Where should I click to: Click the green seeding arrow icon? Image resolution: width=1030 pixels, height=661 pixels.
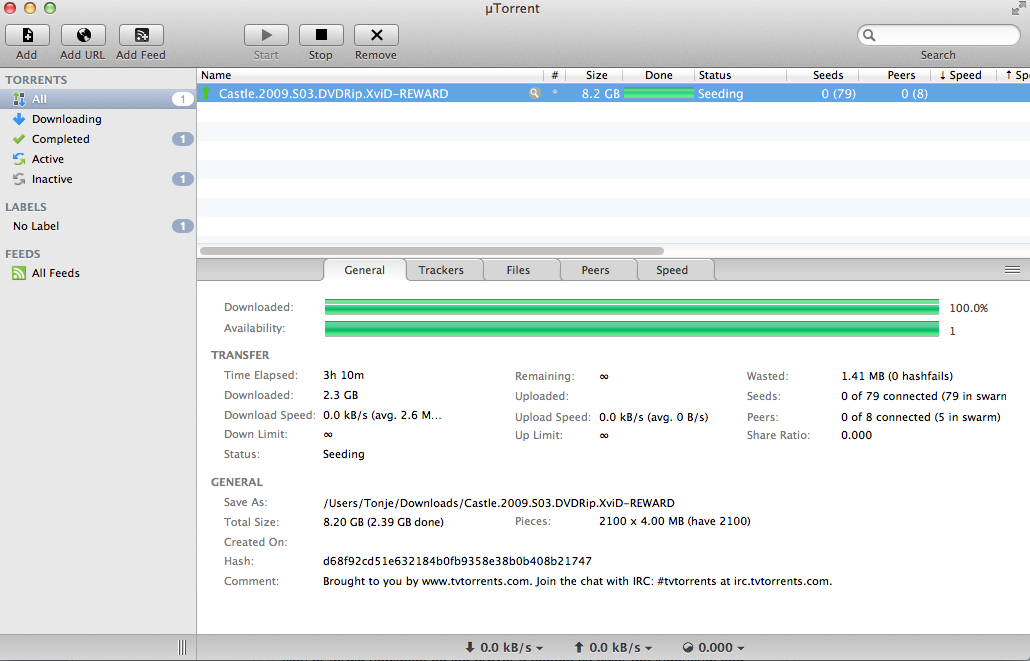click(x=206, y=93)
